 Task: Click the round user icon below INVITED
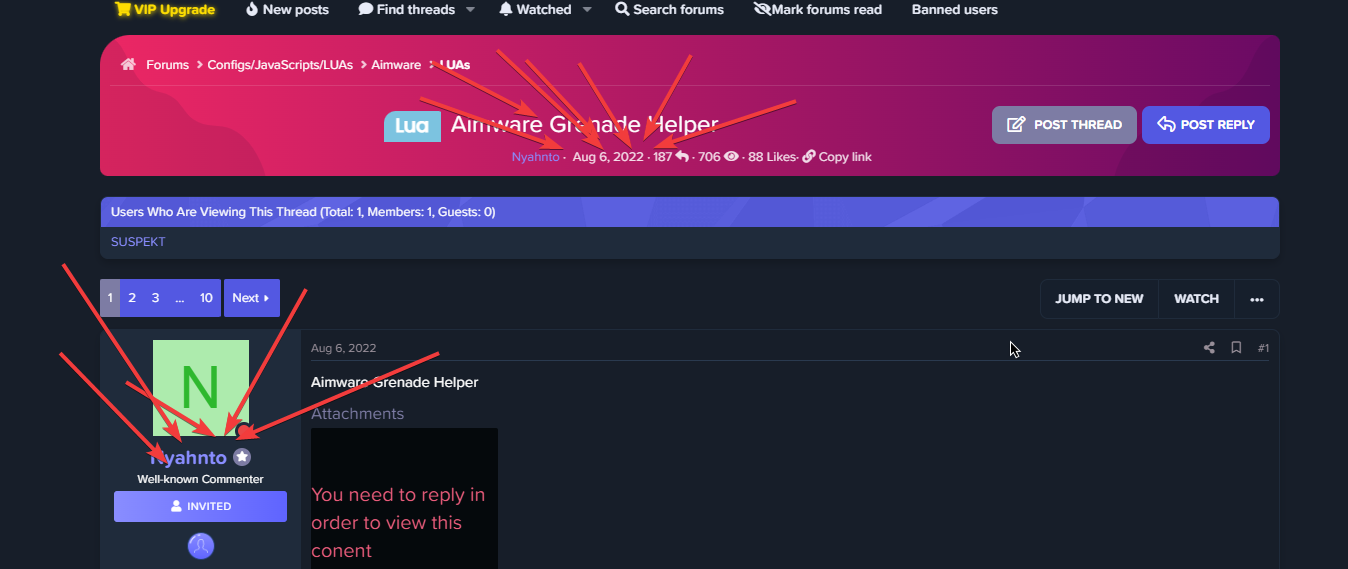[201, 546]
